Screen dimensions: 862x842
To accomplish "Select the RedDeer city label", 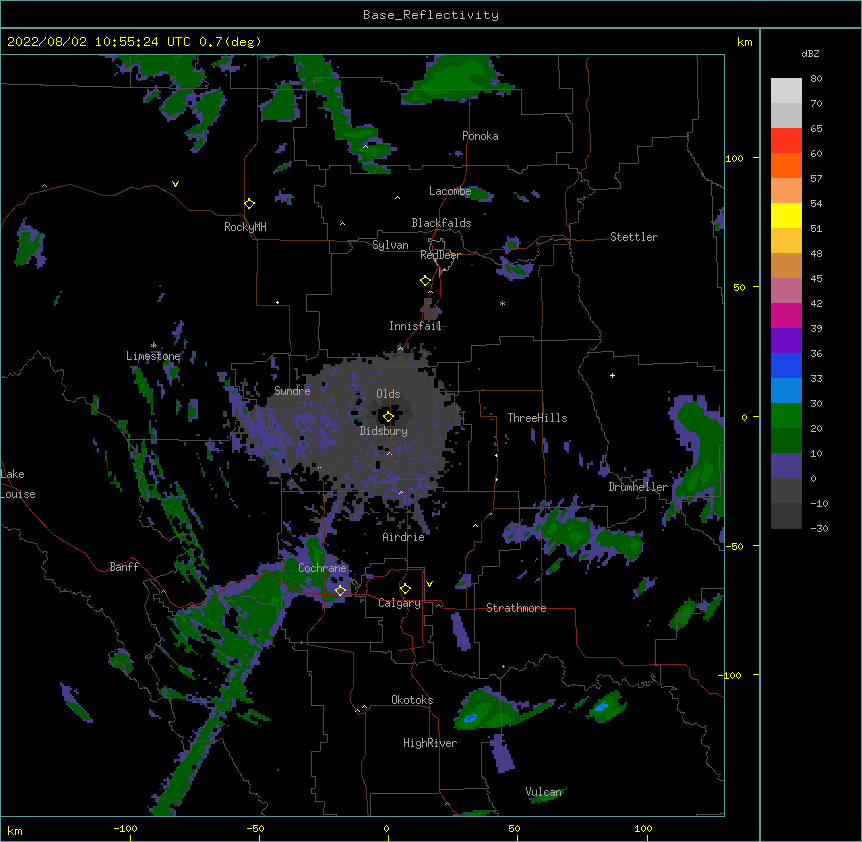I will [440, 255].
